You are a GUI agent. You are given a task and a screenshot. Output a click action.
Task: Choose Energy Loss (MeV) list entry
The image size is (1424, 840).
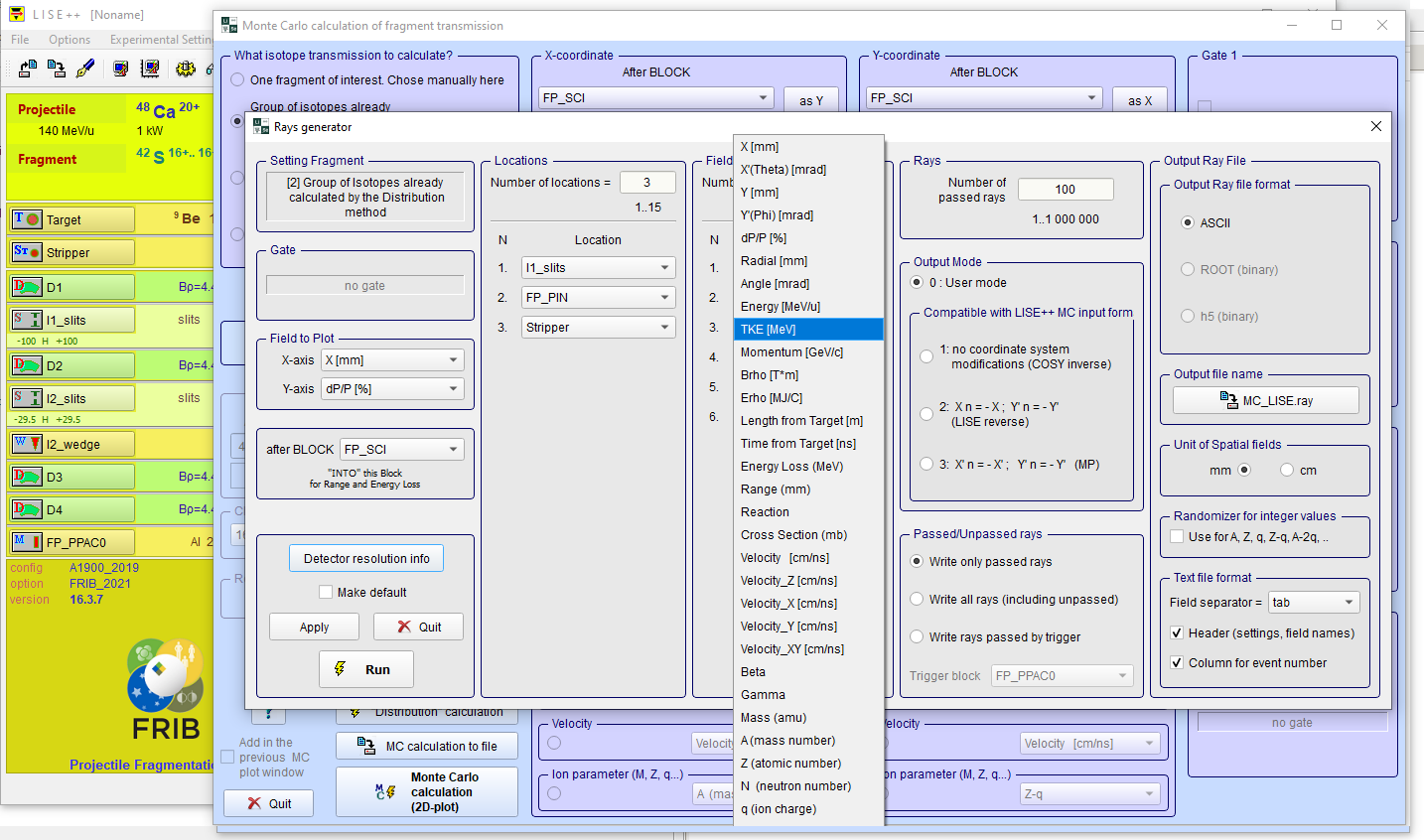(x=791, y=467)
